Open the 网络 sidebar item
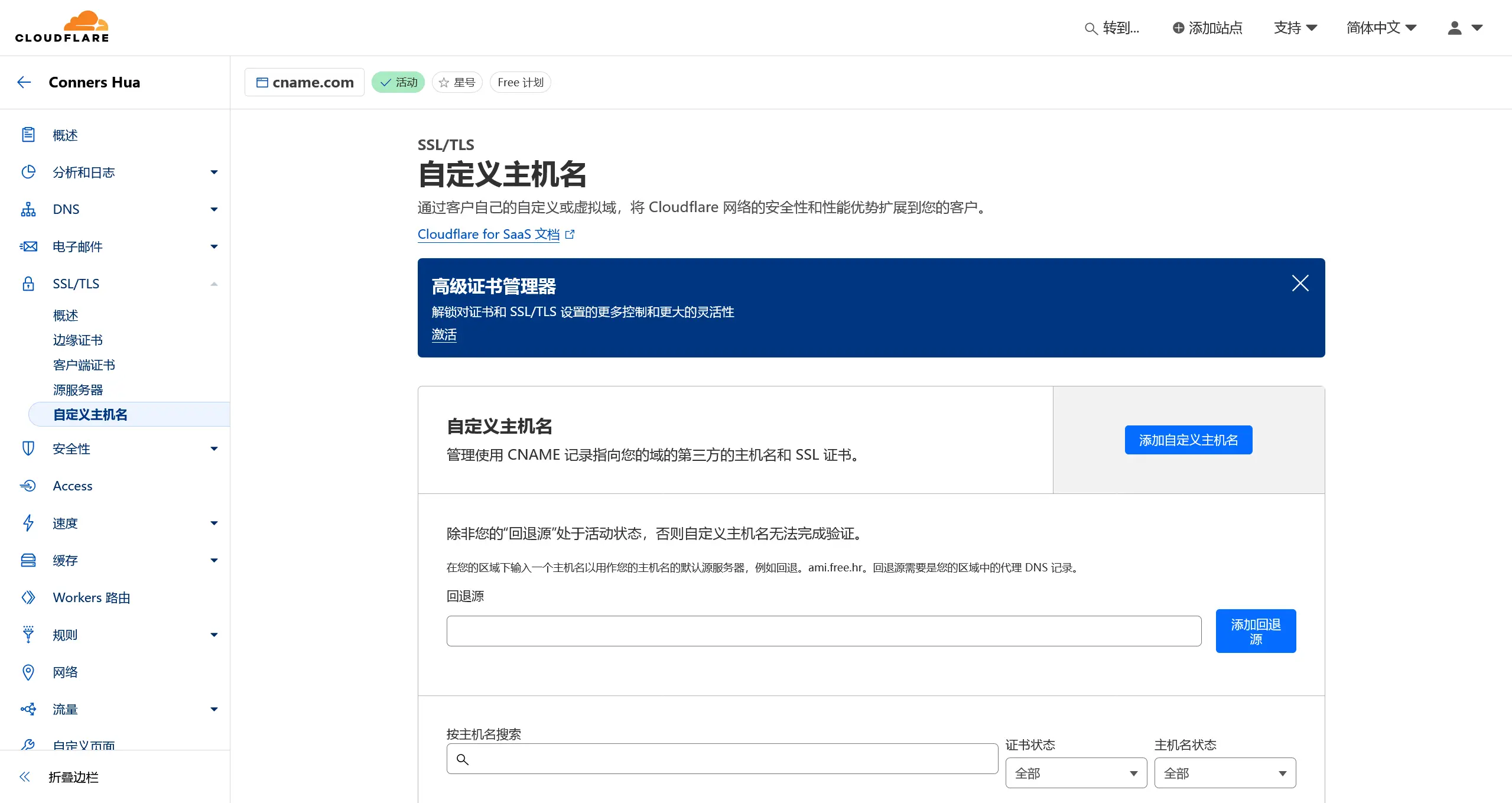This screenshot has width=1512, height=803. pos(65,672)
